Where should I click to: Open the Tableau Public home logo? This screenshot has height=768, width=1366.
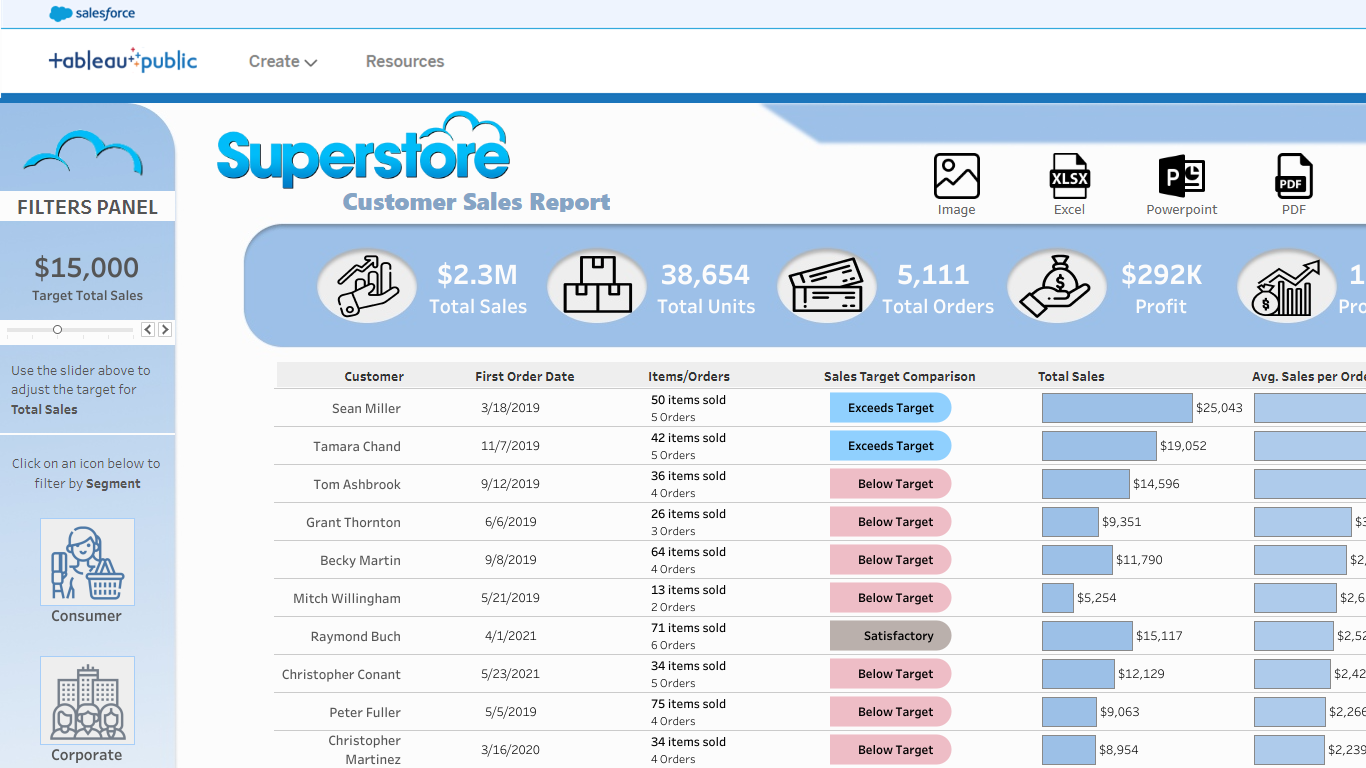[123, 61]
